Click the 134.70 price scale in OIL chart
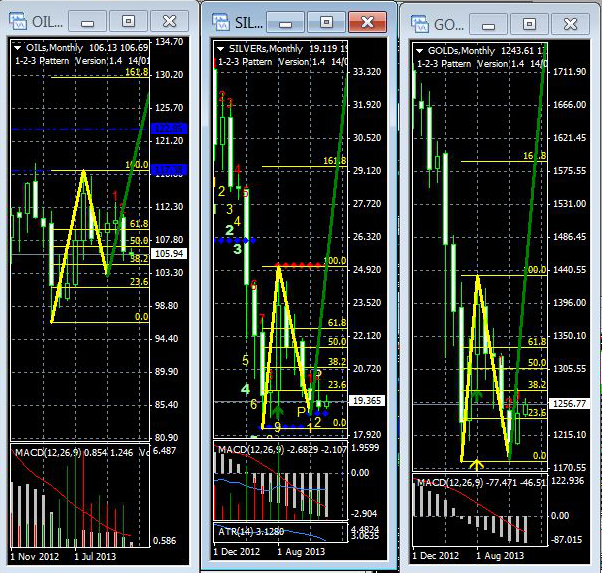This screenshot has width=602, height=573. (169, 41)
